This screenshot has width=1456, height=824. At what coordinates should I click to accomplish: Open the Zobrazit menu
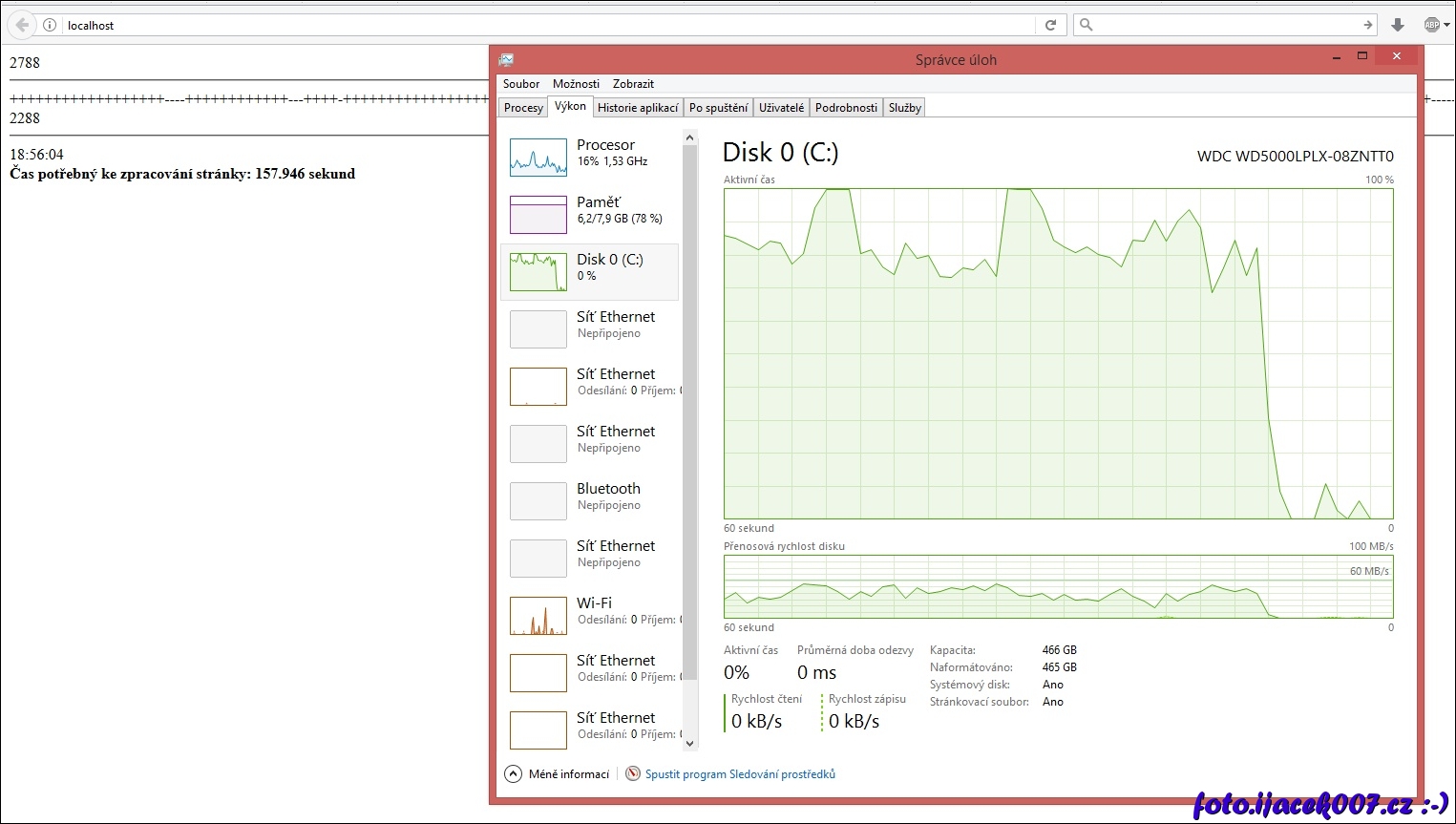[x=633, y=84]
